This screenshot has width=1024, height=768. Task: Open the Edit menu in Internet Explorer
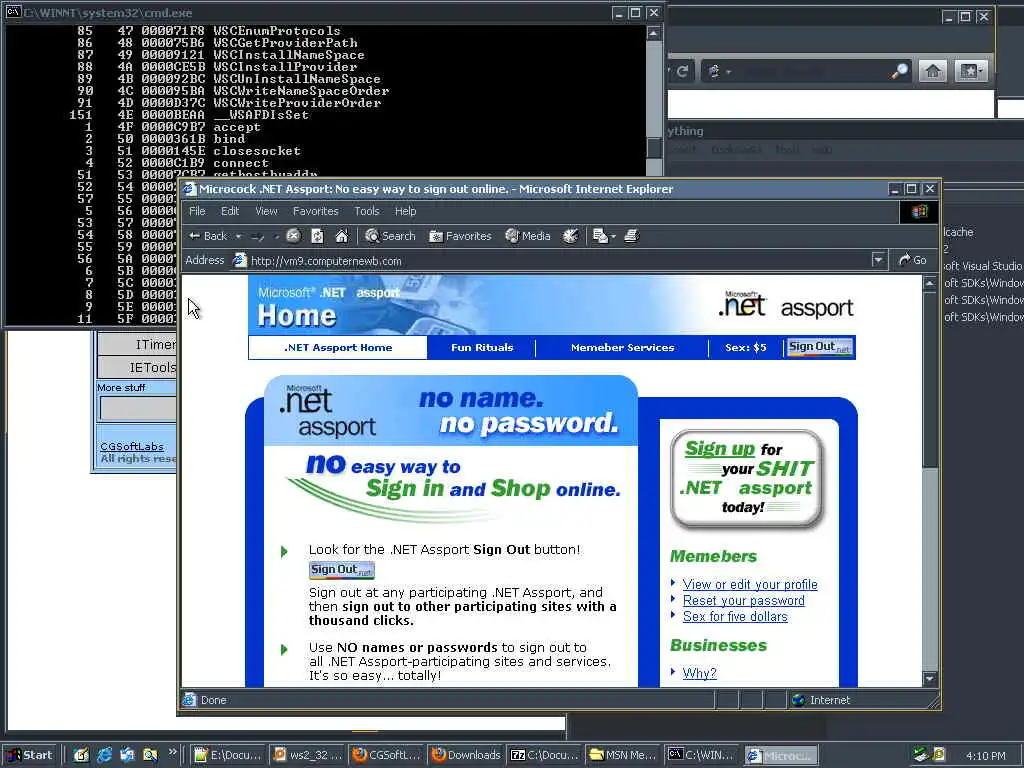pos(230,211)
